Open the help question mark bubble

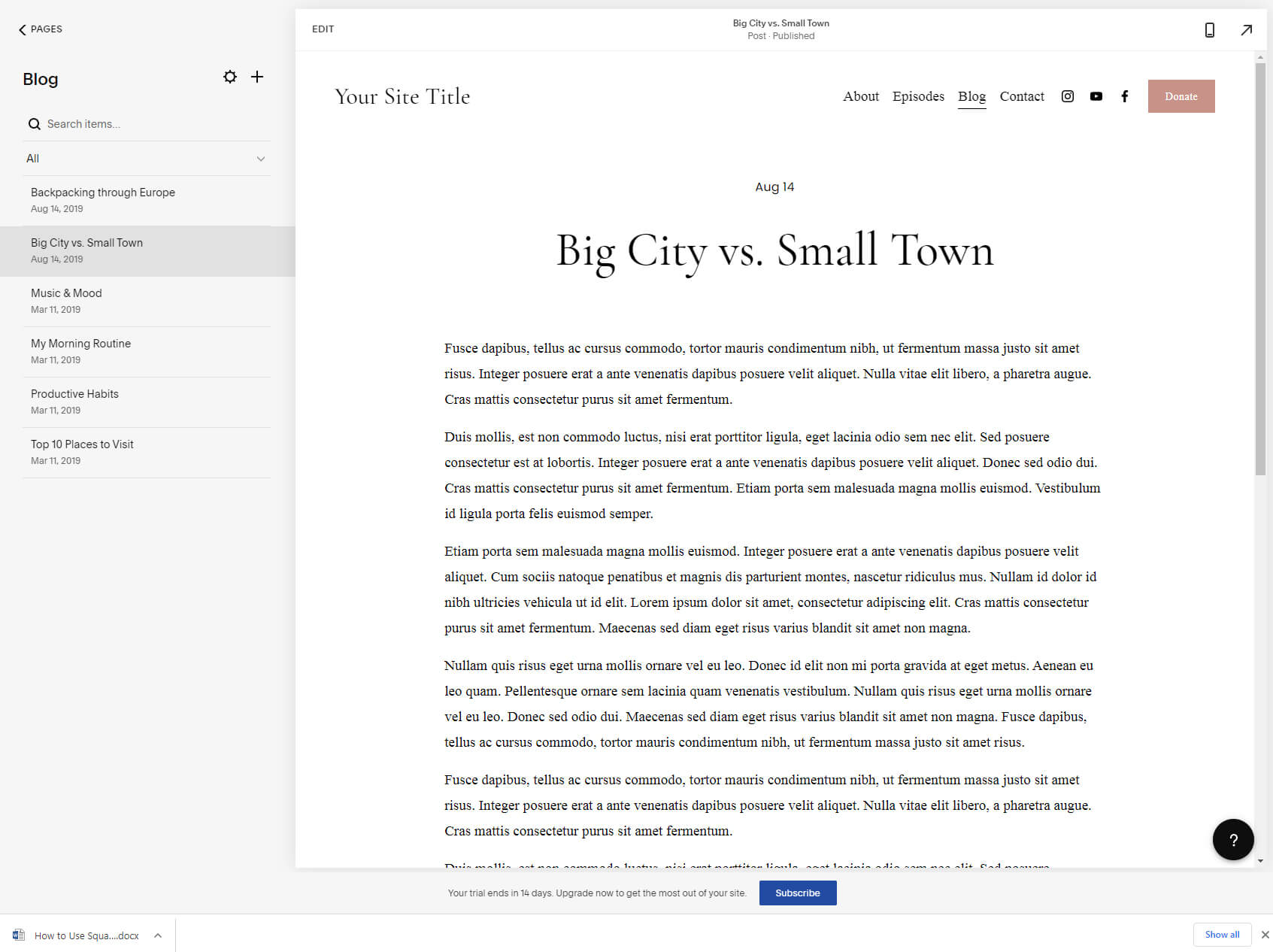(x=1233, y=839)
